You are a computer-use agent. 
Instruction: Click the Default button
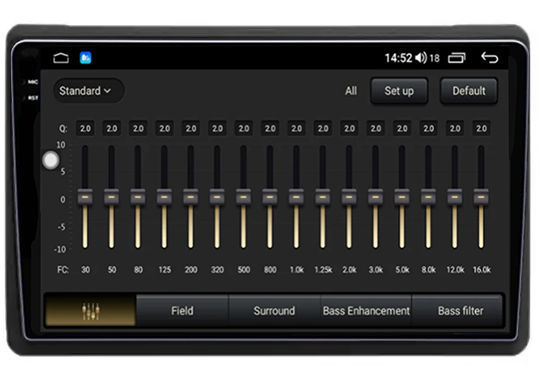click(469, 91)
